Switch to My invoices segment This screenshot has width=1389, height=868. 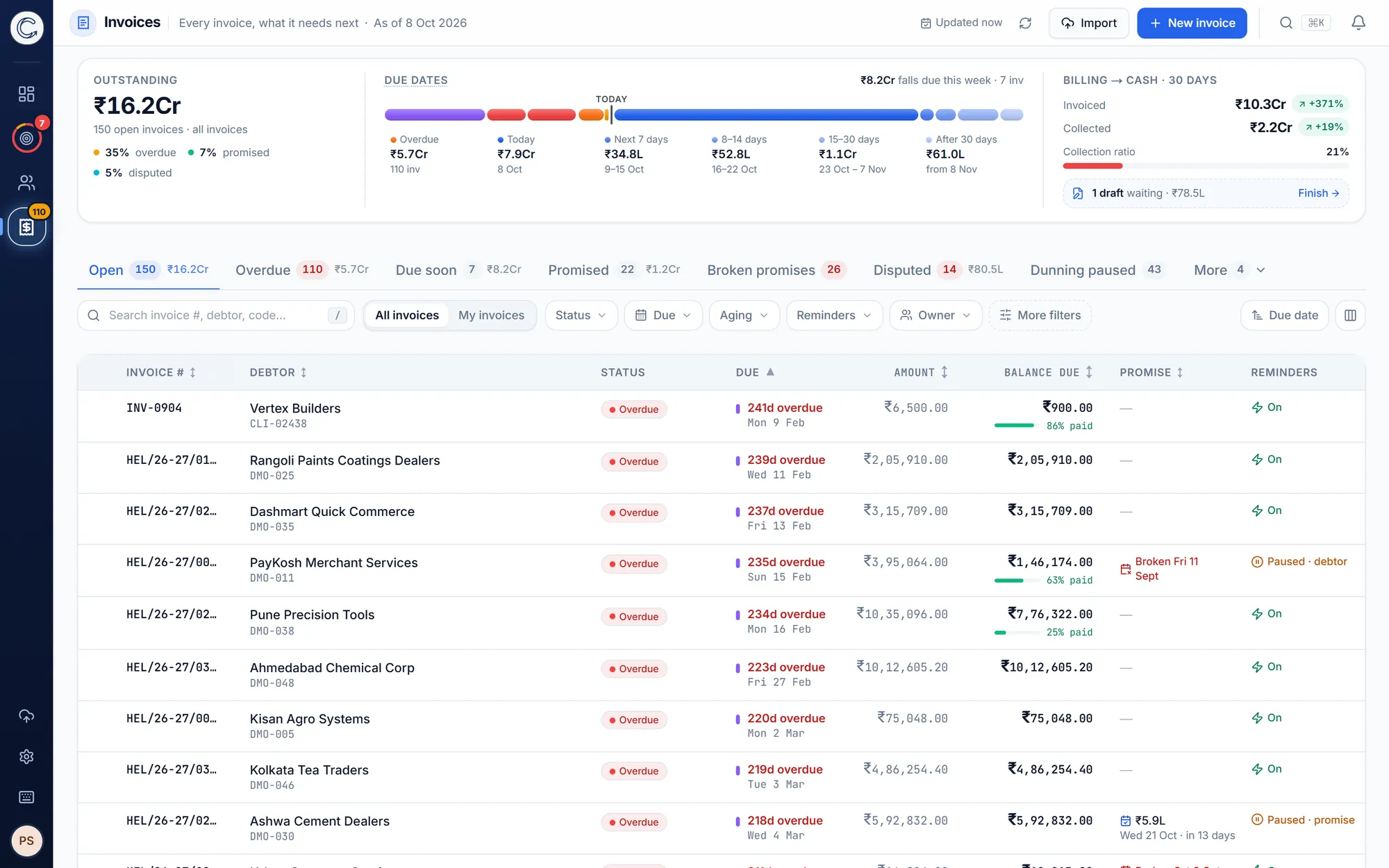click(491, 315)
